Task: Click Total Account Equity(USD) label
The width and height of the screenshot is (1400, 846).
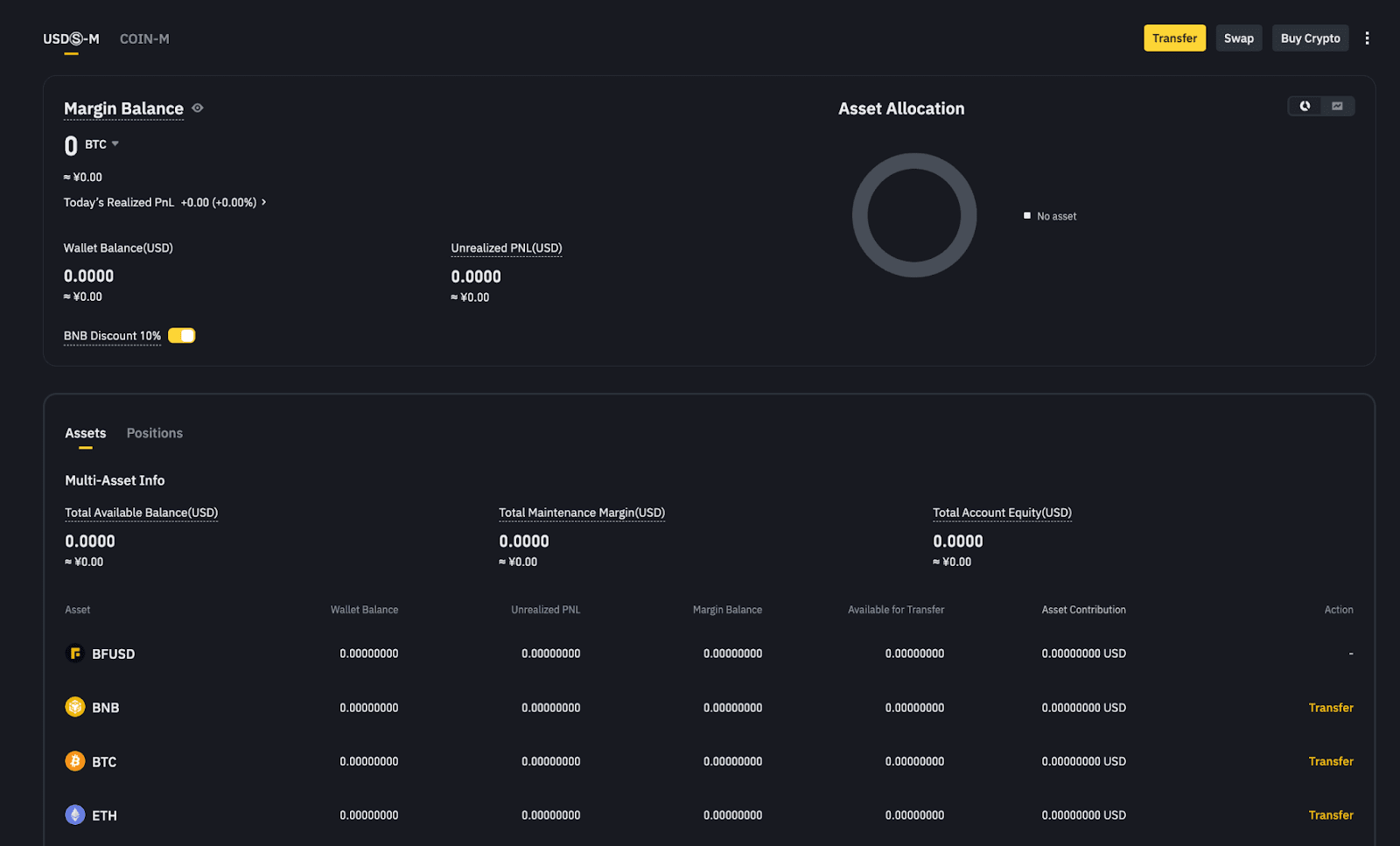Action: click(x=1002, y=513)
